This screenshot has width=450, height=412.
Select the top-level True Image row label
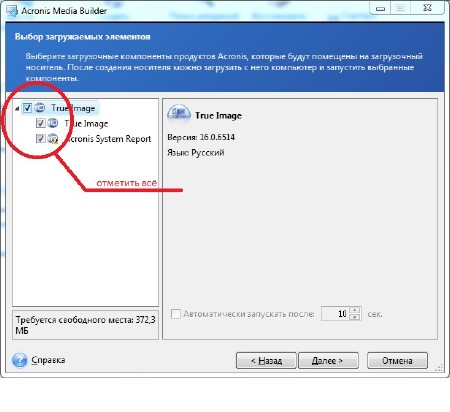coord(73,108)
